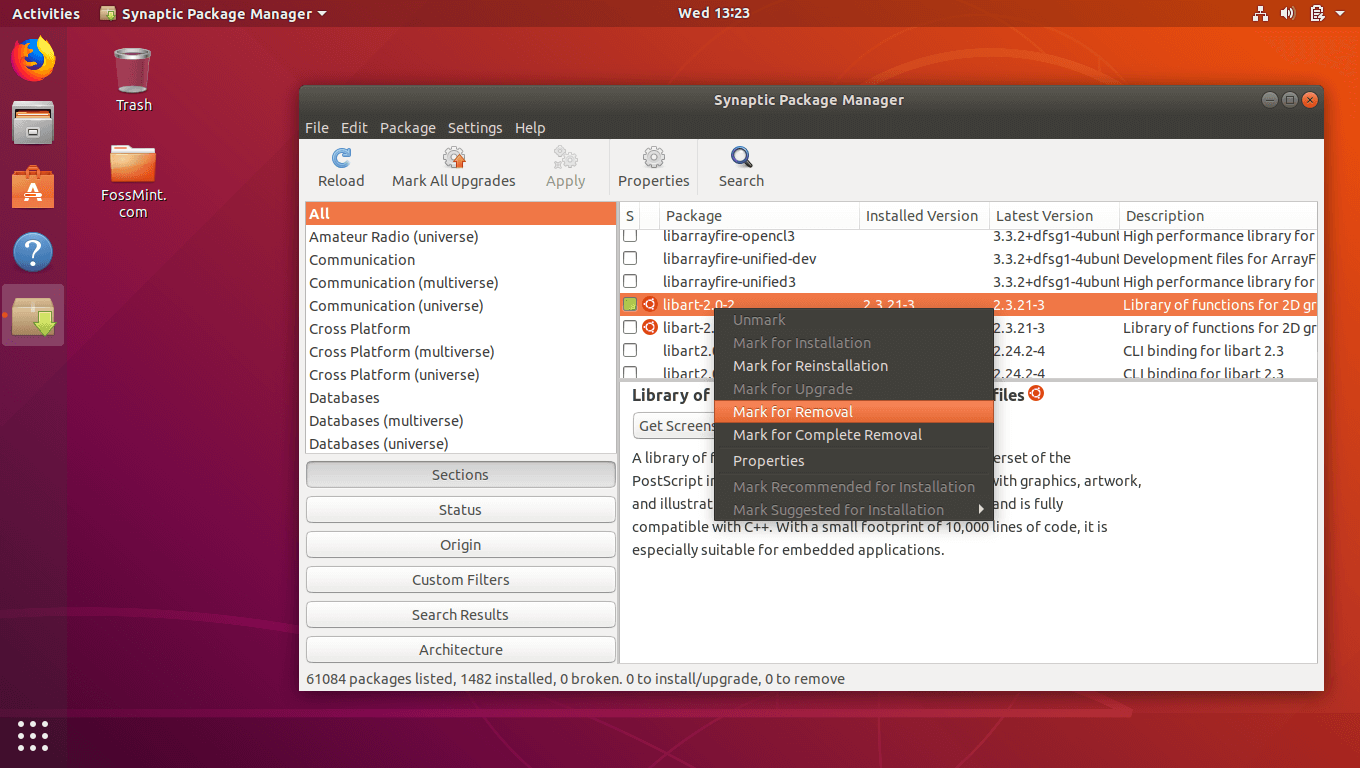Select Cross Platform (universe) section
Viewport: 1360px width, 768px height.
click(x=461, y=375)
